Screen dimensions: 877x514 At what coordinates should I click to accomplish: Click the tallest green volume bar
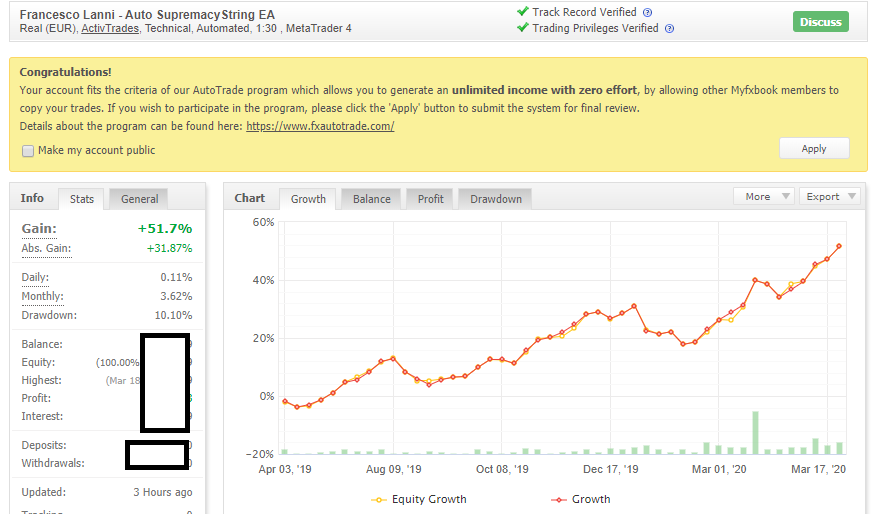[x=756, y=433]
